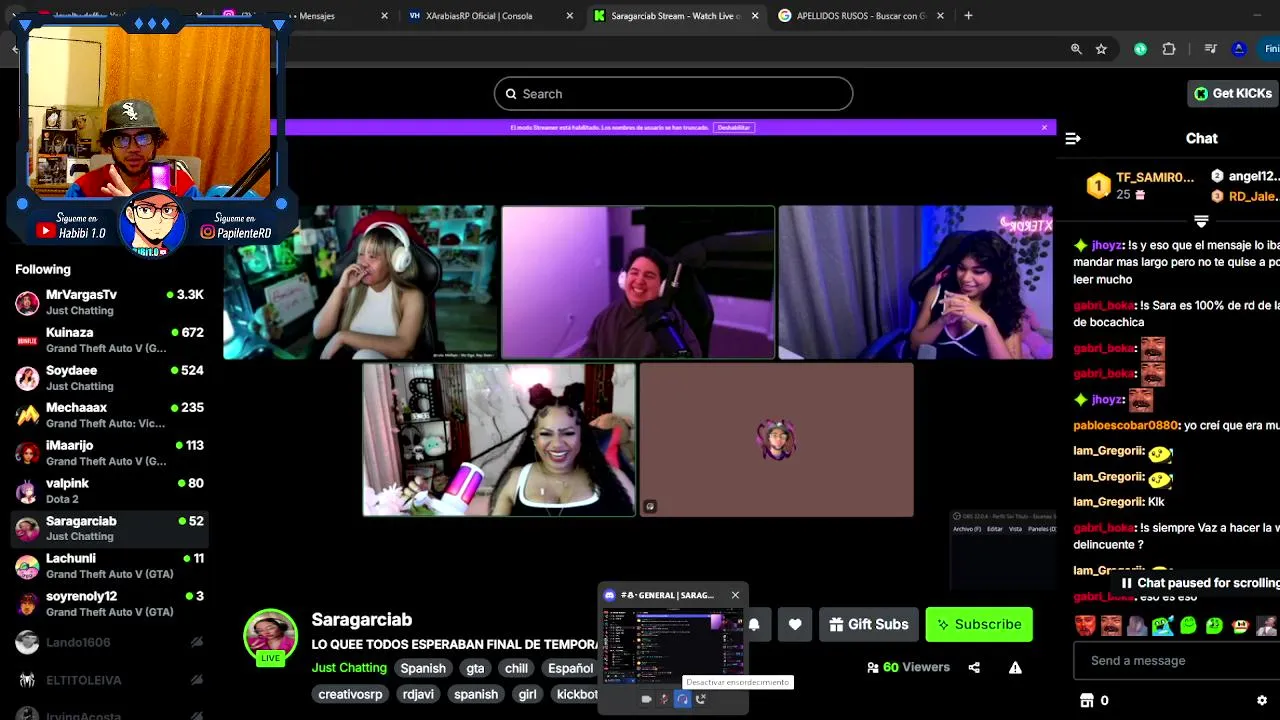Open Mechaaax channel in sidebar
The width and height of the screenshot is (1280, 720).
point(110,415)
